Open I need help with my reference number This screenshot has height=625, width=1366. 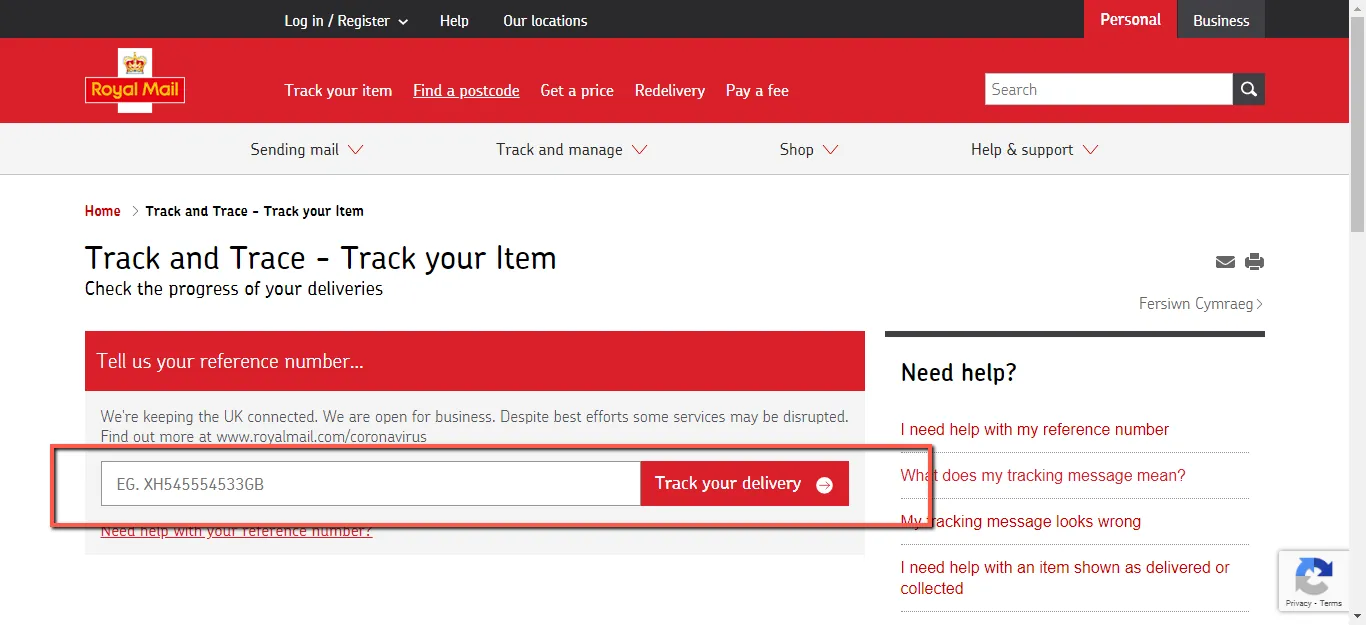tap(1034, 429)
